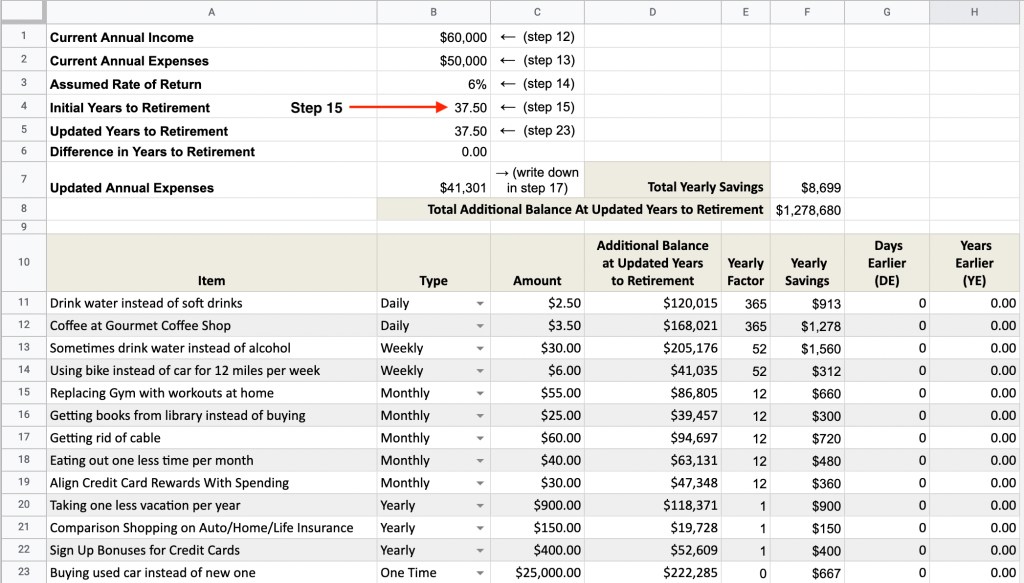
Task: Open Type dropdown for bike instead of car
Action: [480, 371]
